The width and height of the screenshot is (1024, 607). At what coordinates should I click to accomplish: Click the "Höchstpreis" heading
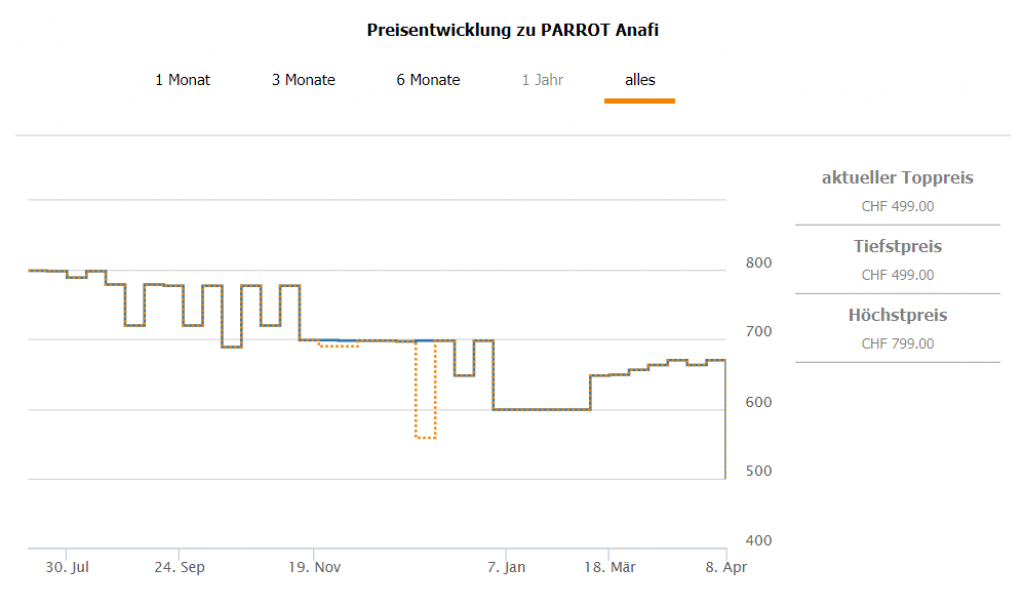(897, 315)
